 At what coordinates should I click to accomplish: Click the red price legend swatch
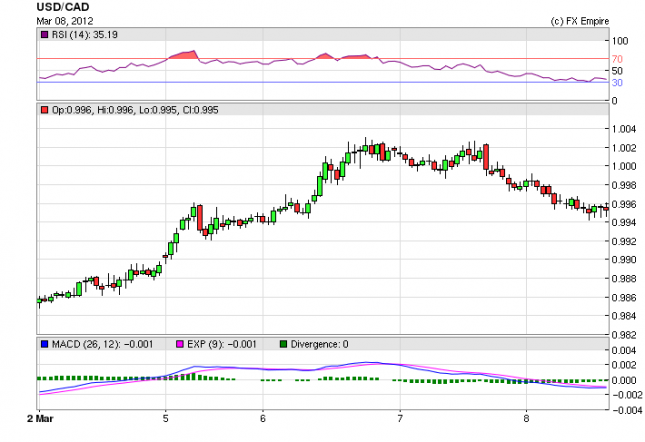pos(44,110)
